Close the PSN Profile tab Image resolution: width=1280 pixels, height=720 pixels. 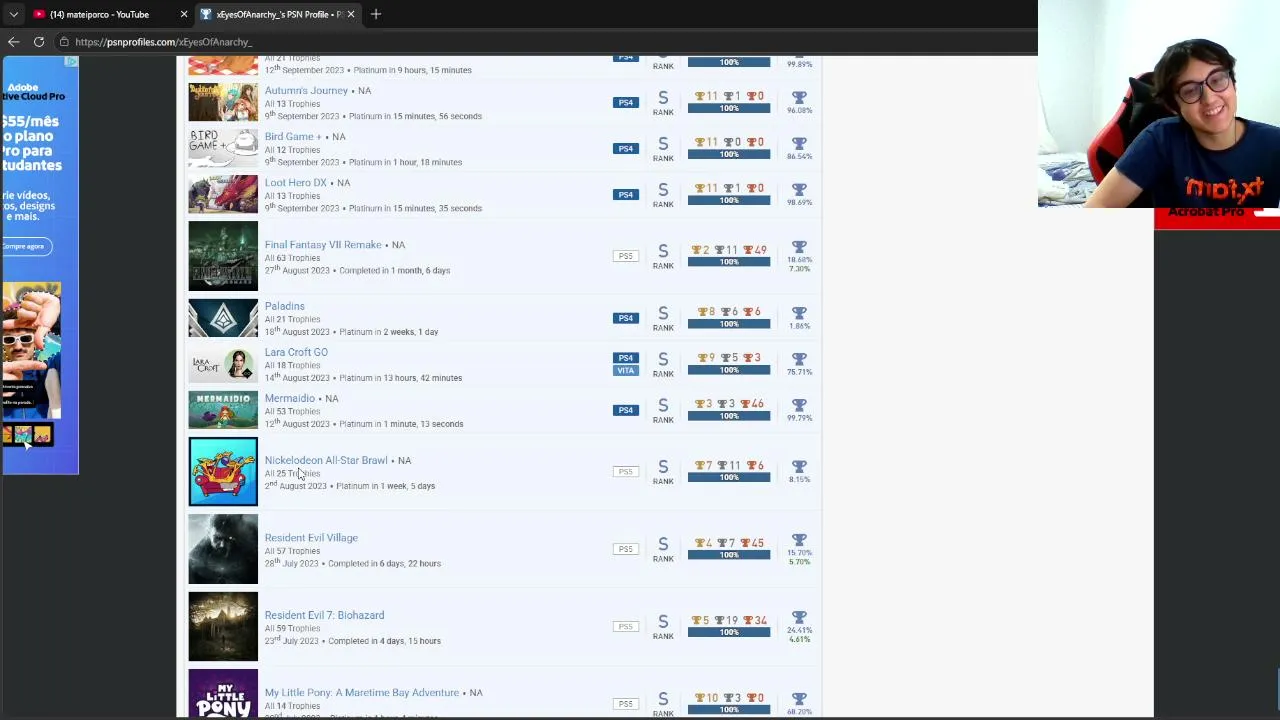pyautogui.click(x=350, y=14)
